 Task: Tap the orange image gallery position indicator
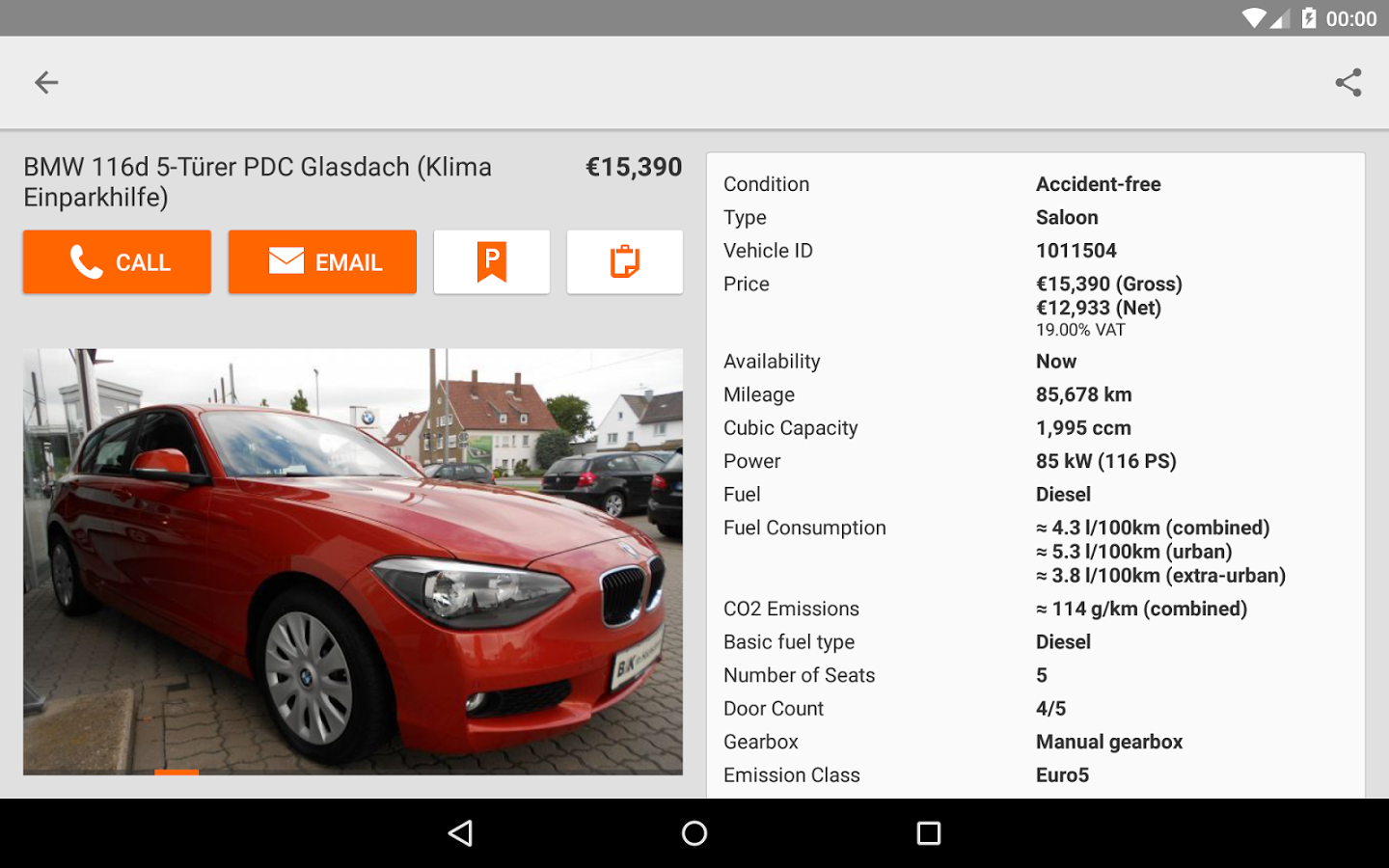(177, 772)
